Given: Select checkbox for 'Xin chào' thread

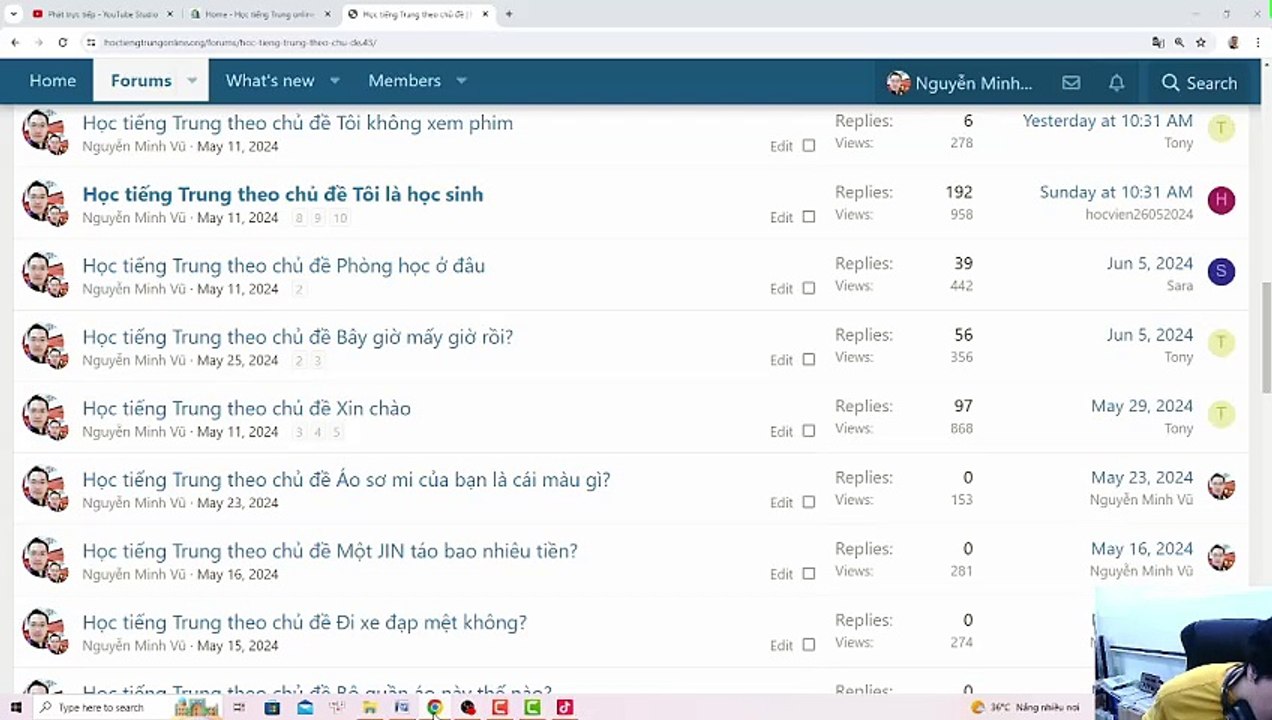Looking at the screenshot, I should point(809,431).
